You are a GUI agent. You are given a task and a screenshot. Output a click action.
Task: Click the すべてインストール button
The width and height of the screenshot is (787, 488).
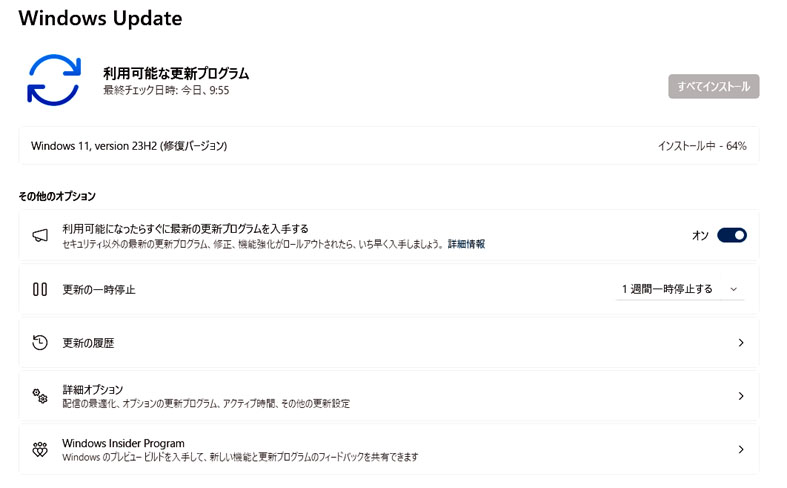[x=713, y=86]
